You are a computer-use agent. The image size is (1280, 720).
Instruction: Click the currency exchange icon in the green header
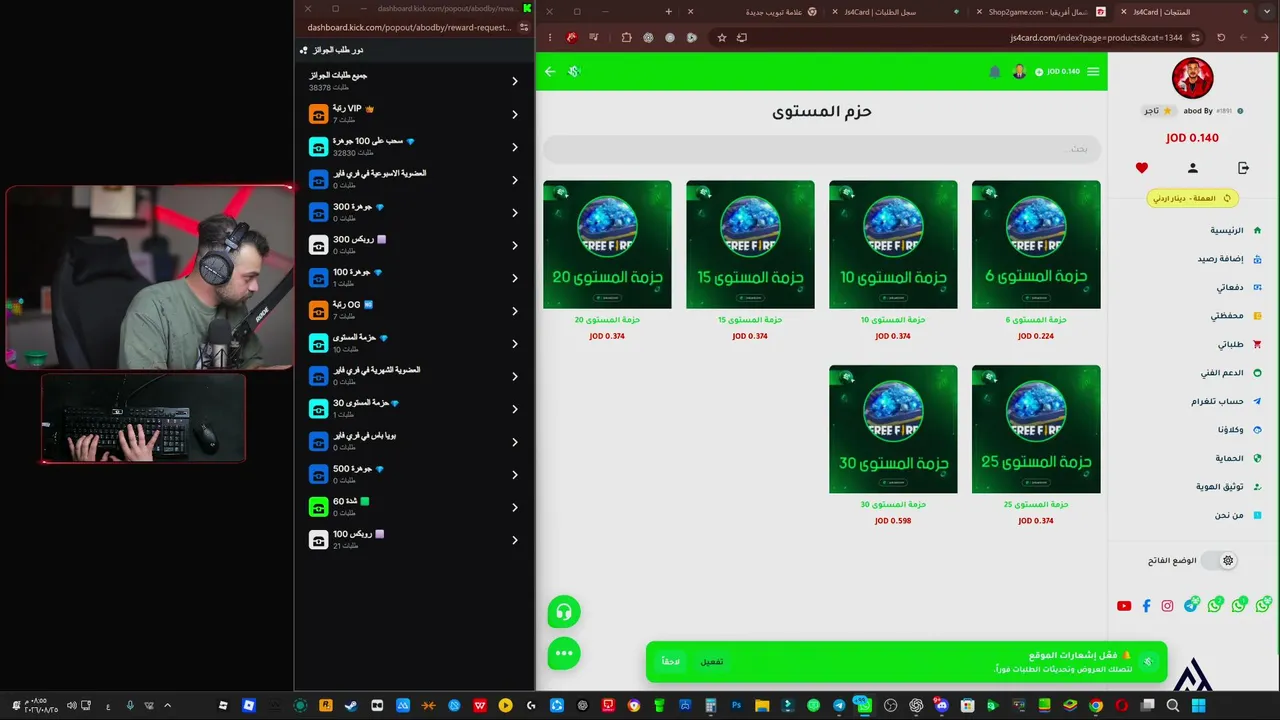(574, 72)
